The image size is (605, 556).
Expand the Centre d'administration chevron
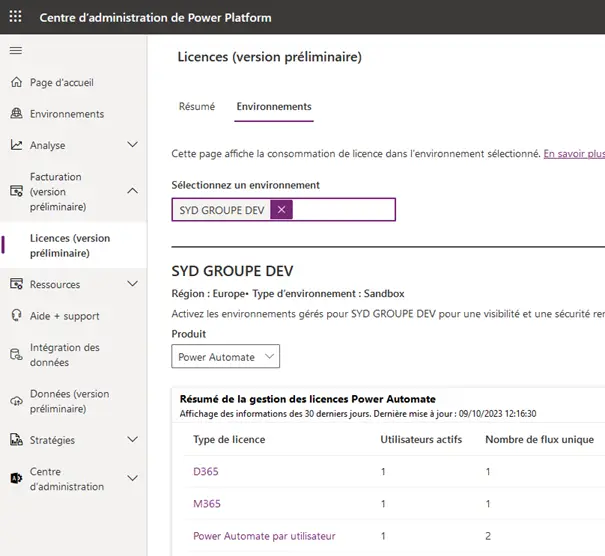point(132,478)
